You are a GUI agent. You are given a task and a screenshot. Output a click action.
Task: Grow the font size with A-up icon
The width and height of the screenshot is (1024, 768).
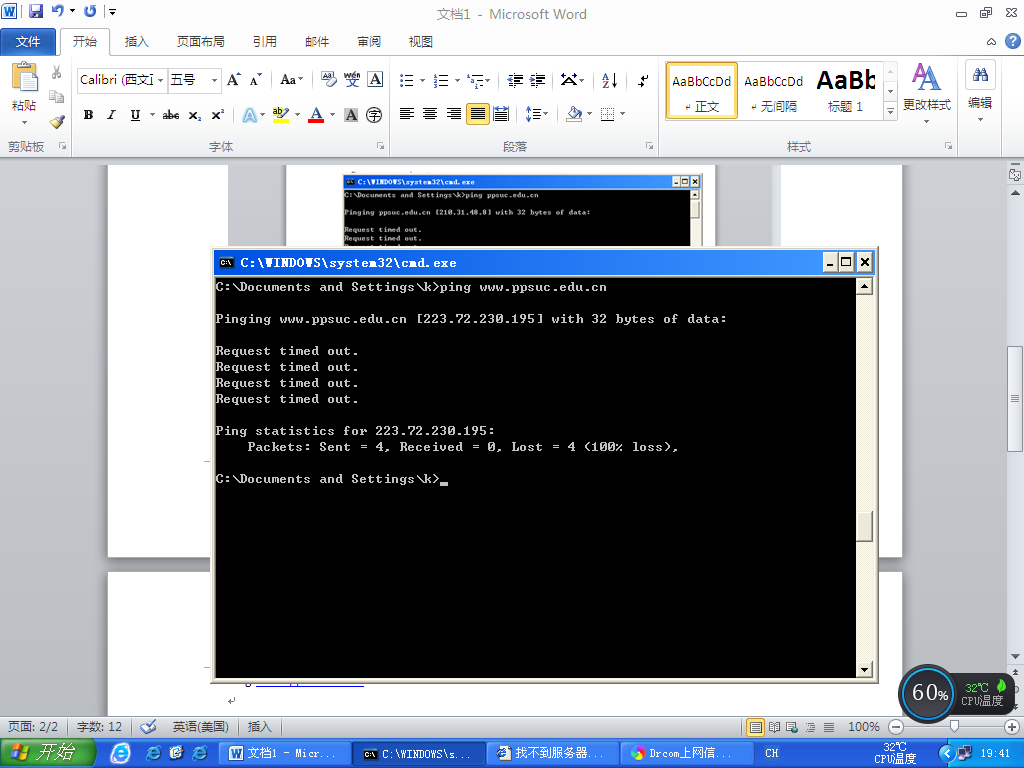tap(234, 80)
